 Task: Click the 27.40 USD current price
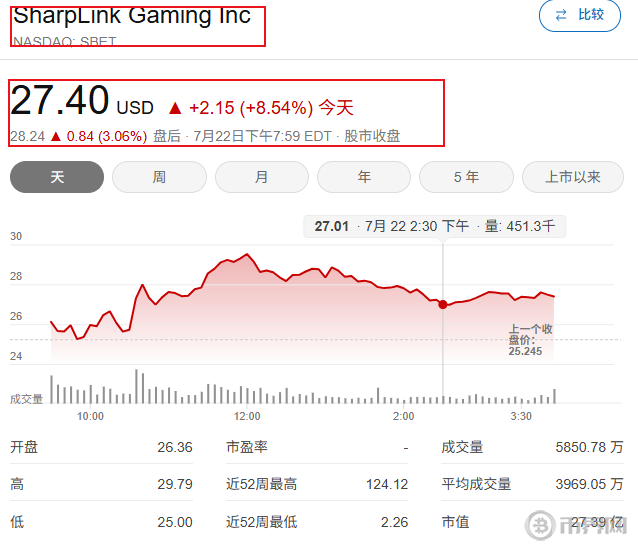point(82,103)
